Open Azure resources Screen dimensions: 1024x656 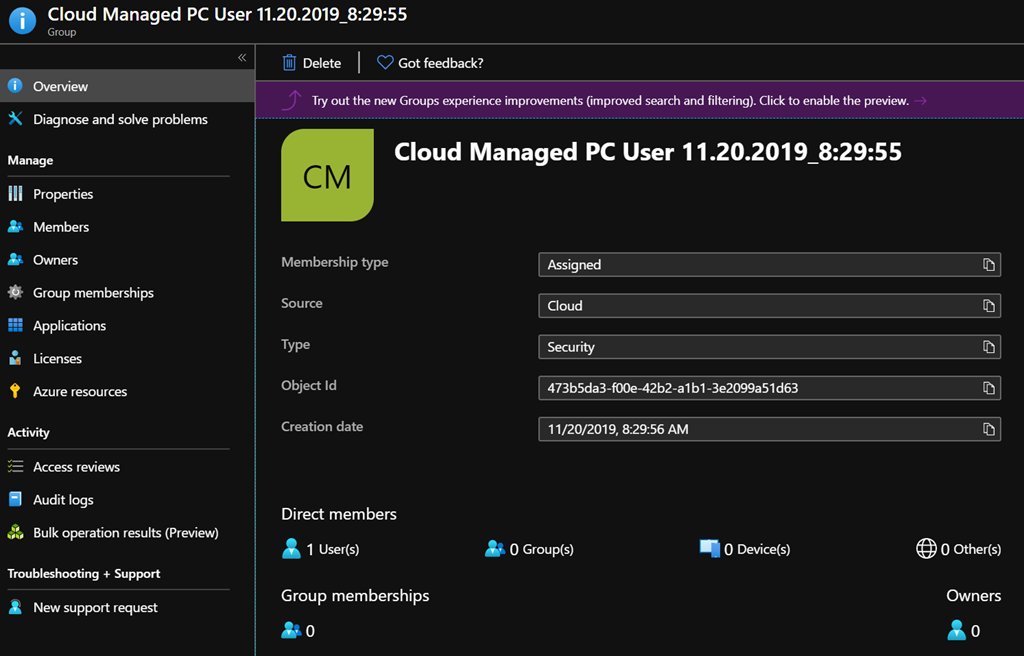tap(80, 392)
